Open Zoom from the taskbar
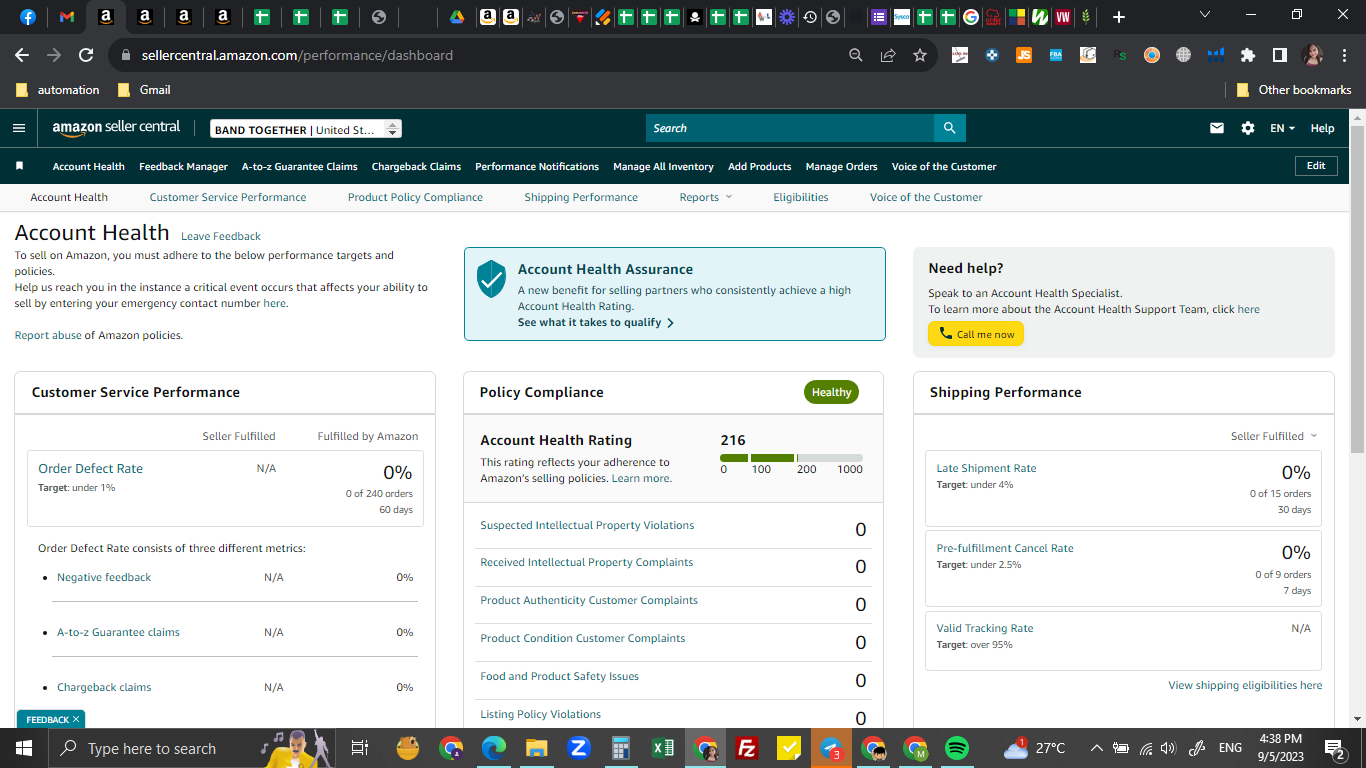 click(578, 748)
